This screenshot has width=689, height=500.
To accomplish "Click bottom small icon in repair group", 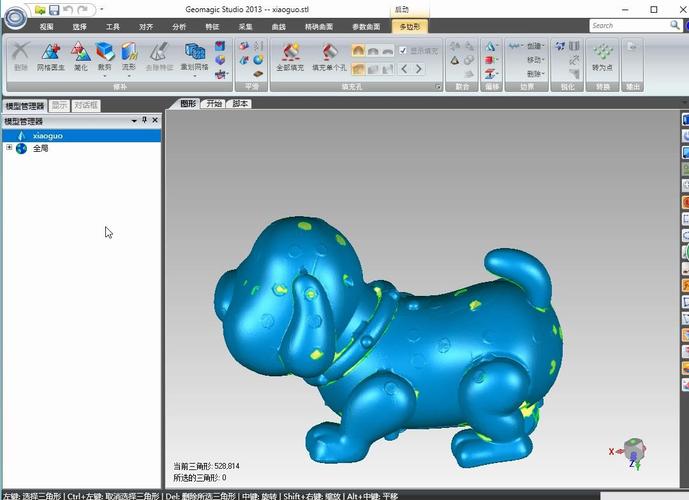I will pos(220,74).
